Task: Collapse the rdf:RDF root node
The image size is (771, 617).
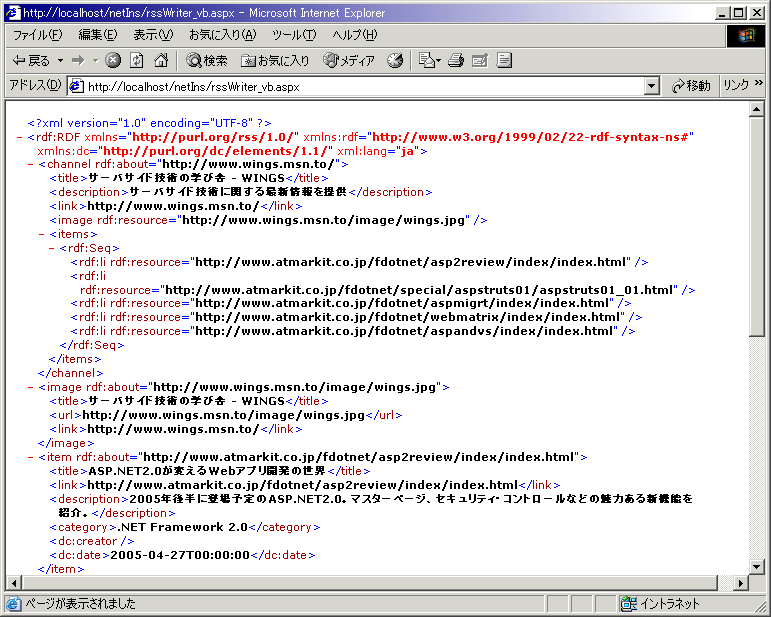Action: (19, 137)
